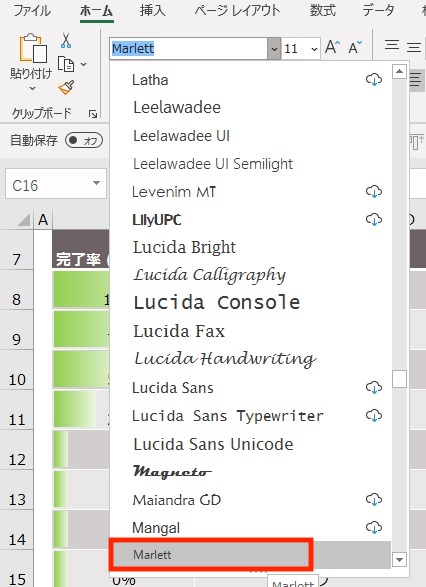Toggle the AutoSave switch
Viewport: 426px width, 587px height.
point(83,140)
